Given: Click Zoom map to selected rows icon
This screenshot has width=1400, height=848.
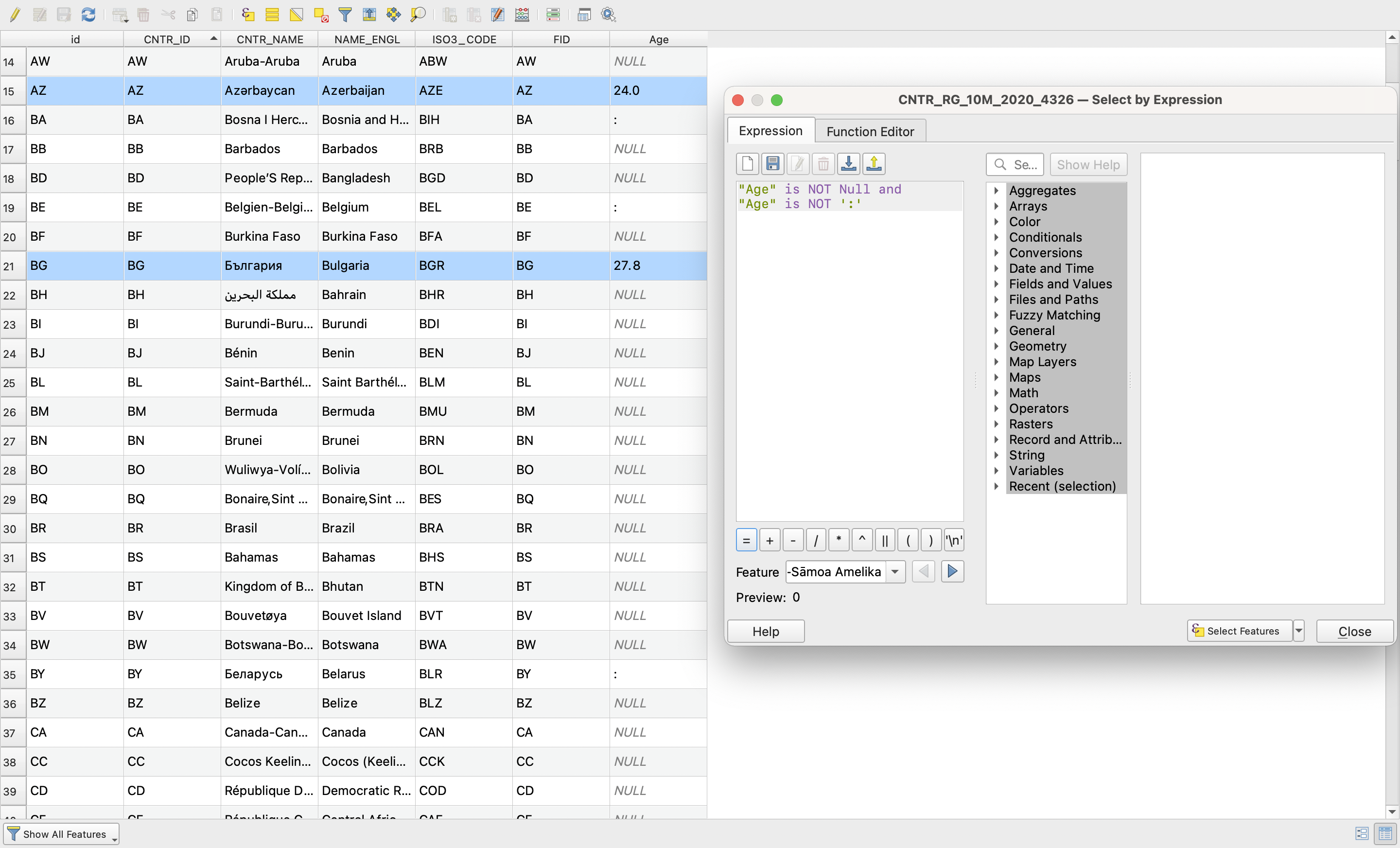Looking at the screenshot, I should coord(418,14).
